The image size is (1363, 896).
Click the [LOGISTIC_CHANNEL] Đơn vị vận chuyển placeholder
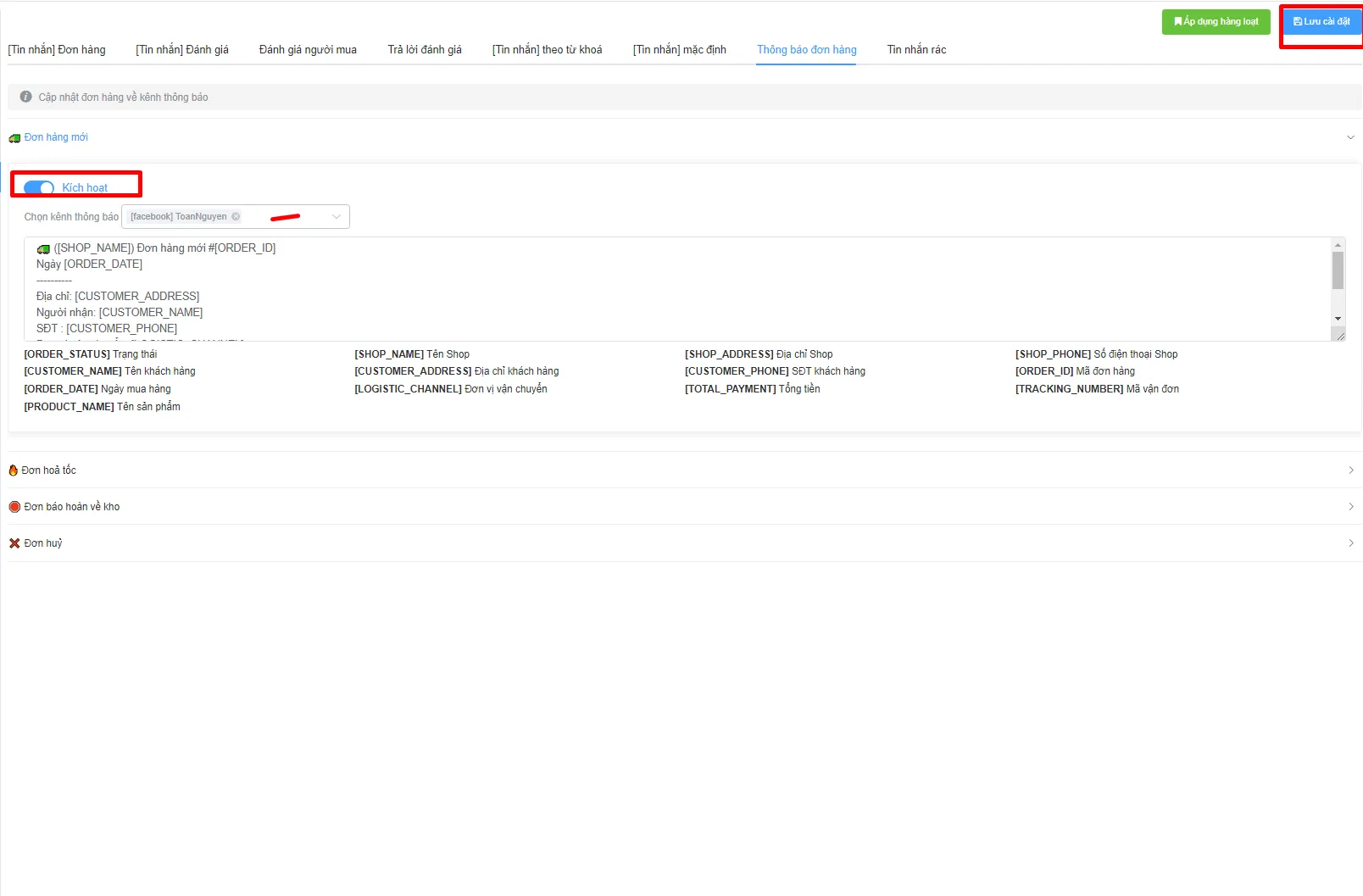451,389
